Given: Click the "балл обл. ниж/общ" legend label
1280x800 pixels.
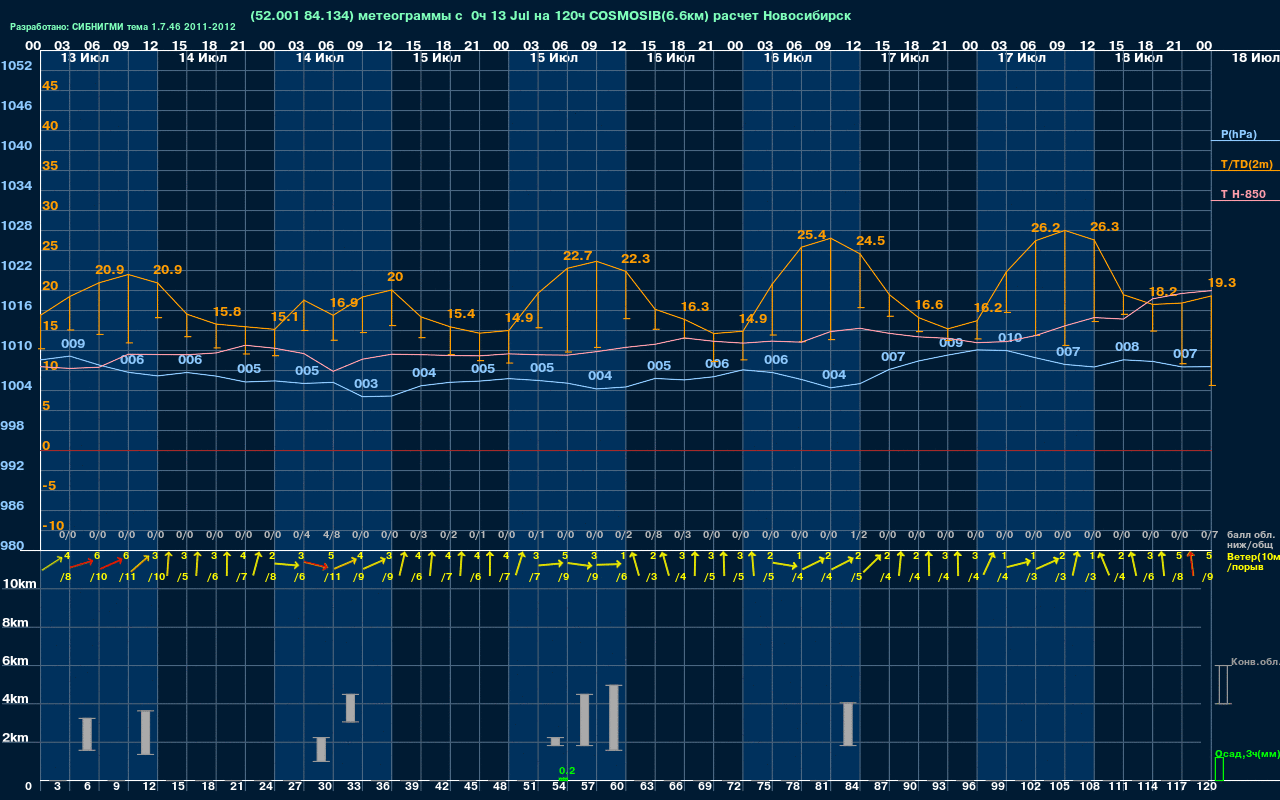Looking at the screenshot, I should point(1252,540).
